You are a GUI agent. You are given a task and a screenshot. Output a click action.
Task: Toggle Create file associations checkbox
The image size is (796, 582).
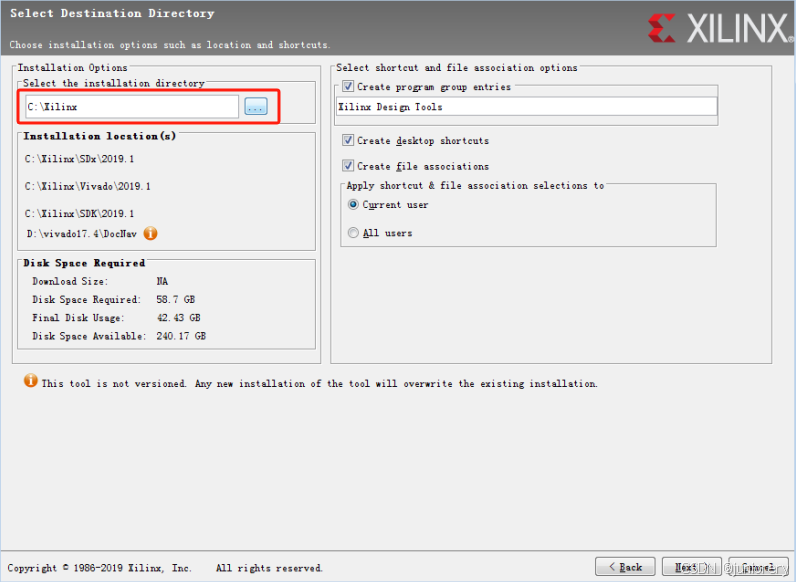(x=348, y=166)
